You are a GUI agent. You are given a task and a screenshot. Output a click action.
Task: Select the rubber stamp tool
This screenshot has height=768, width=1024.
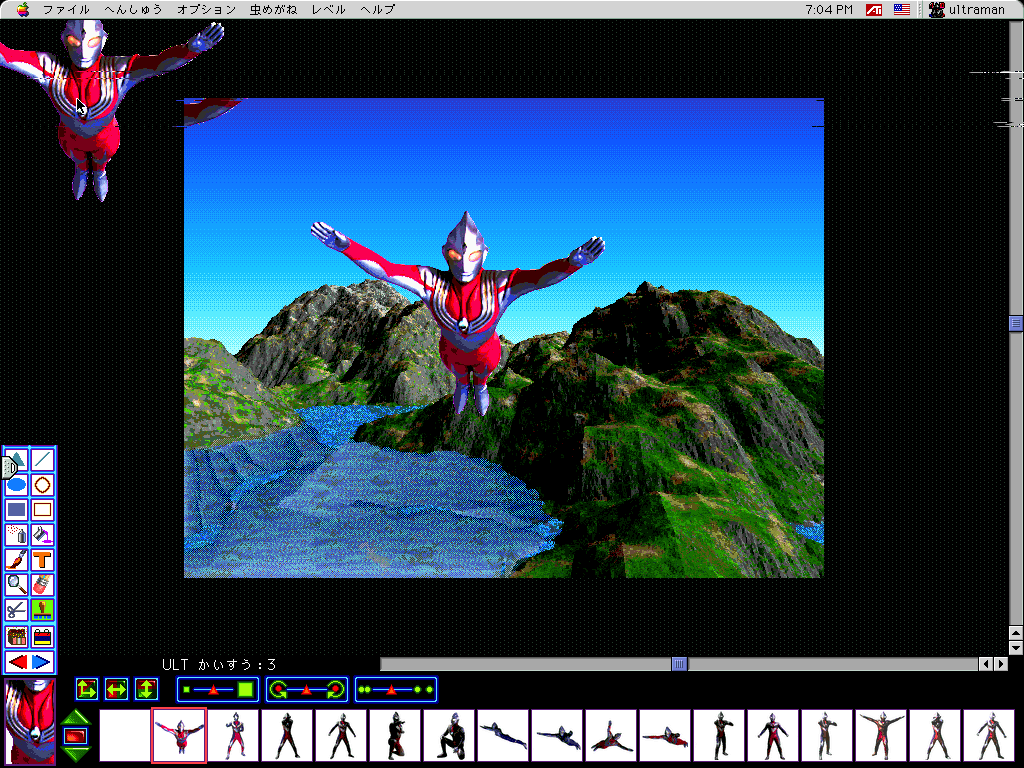pos(42,610)
